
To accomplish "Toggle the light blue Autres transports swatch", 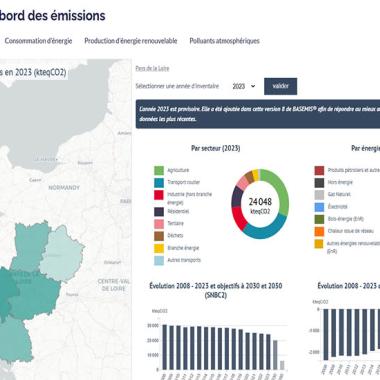I will click(x=159, y=260).
